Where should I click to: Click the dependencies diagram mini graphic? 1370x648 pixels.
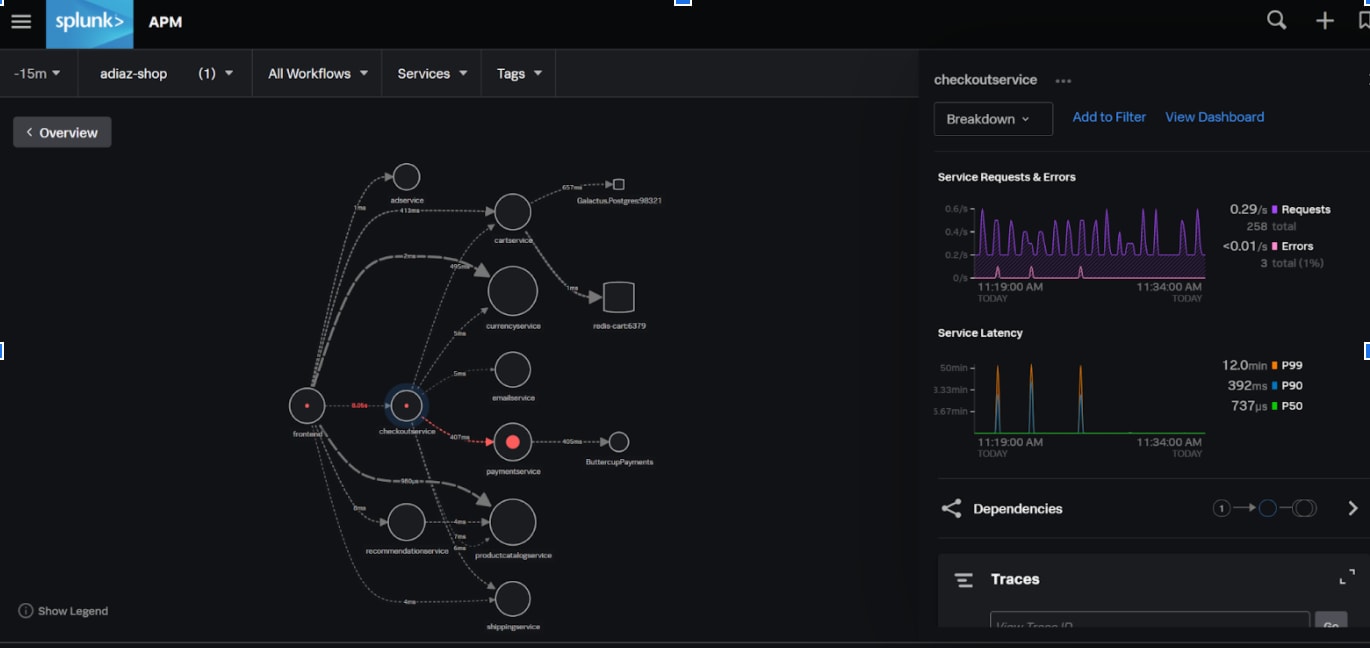(x=1265, y=508)
